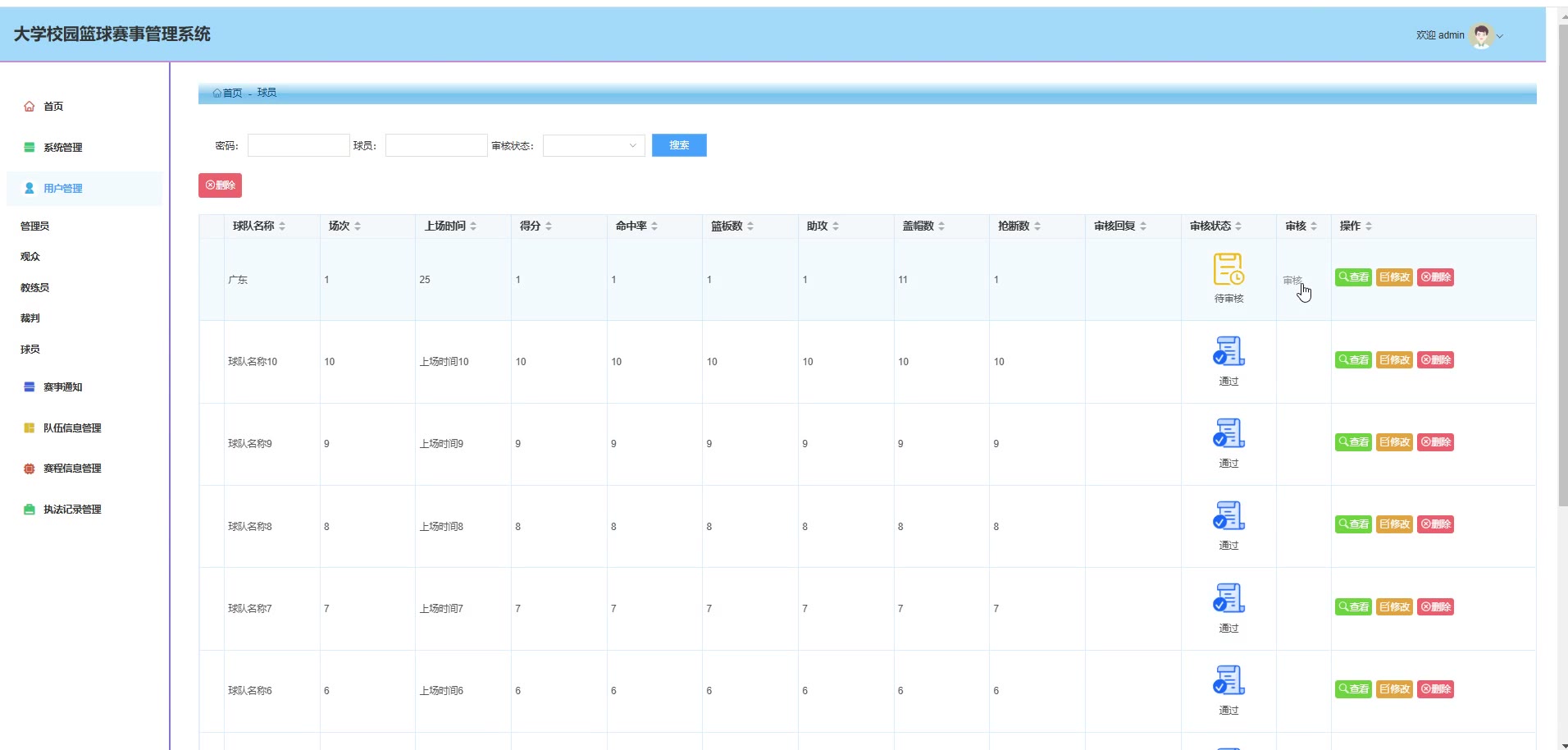Viewport: 1568px width, 750px height.
Task: Click the 待审核 status icon for 广东
Action: tap(1228, 269)
